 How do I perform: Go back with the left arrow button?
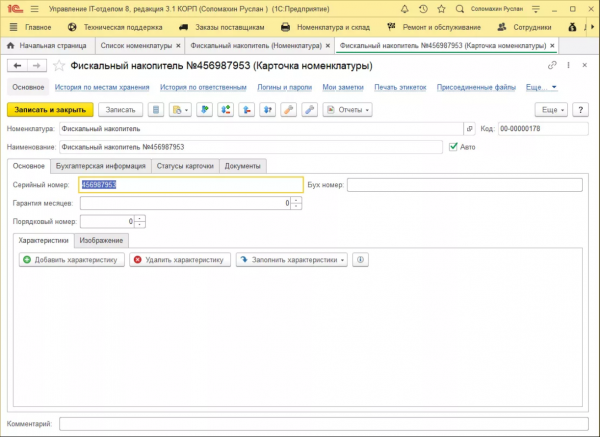(x=17, y=66)
